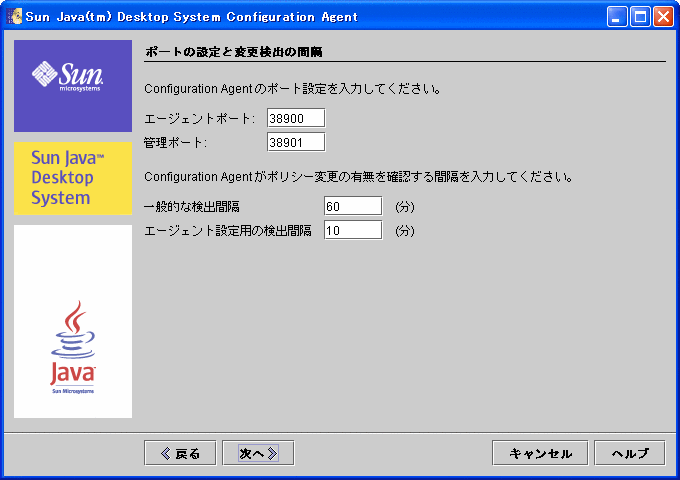Click the window title Sun Java(tm) Desktop System Configuration Agent
The height and width of the screenshot is (480, 680).
click(x=192, y=17)
